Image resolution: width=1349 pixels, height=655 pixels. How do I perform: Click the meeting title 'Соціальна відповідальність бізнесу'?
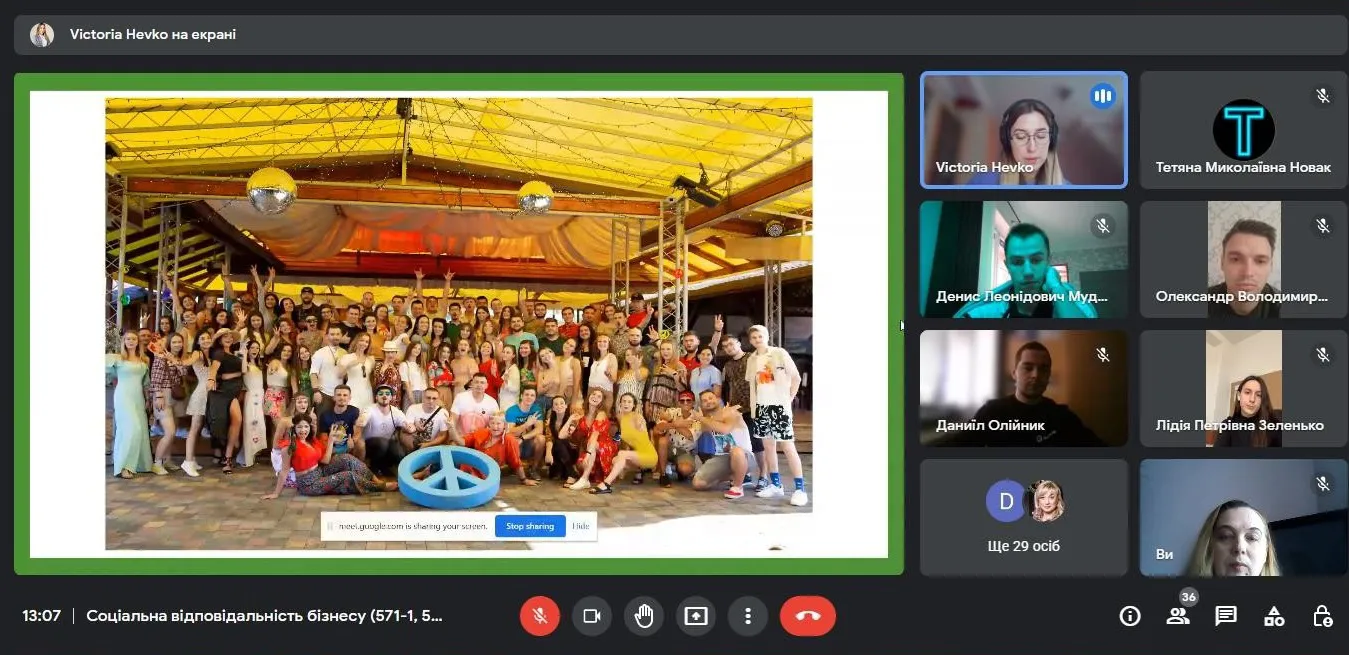[264, 616]
